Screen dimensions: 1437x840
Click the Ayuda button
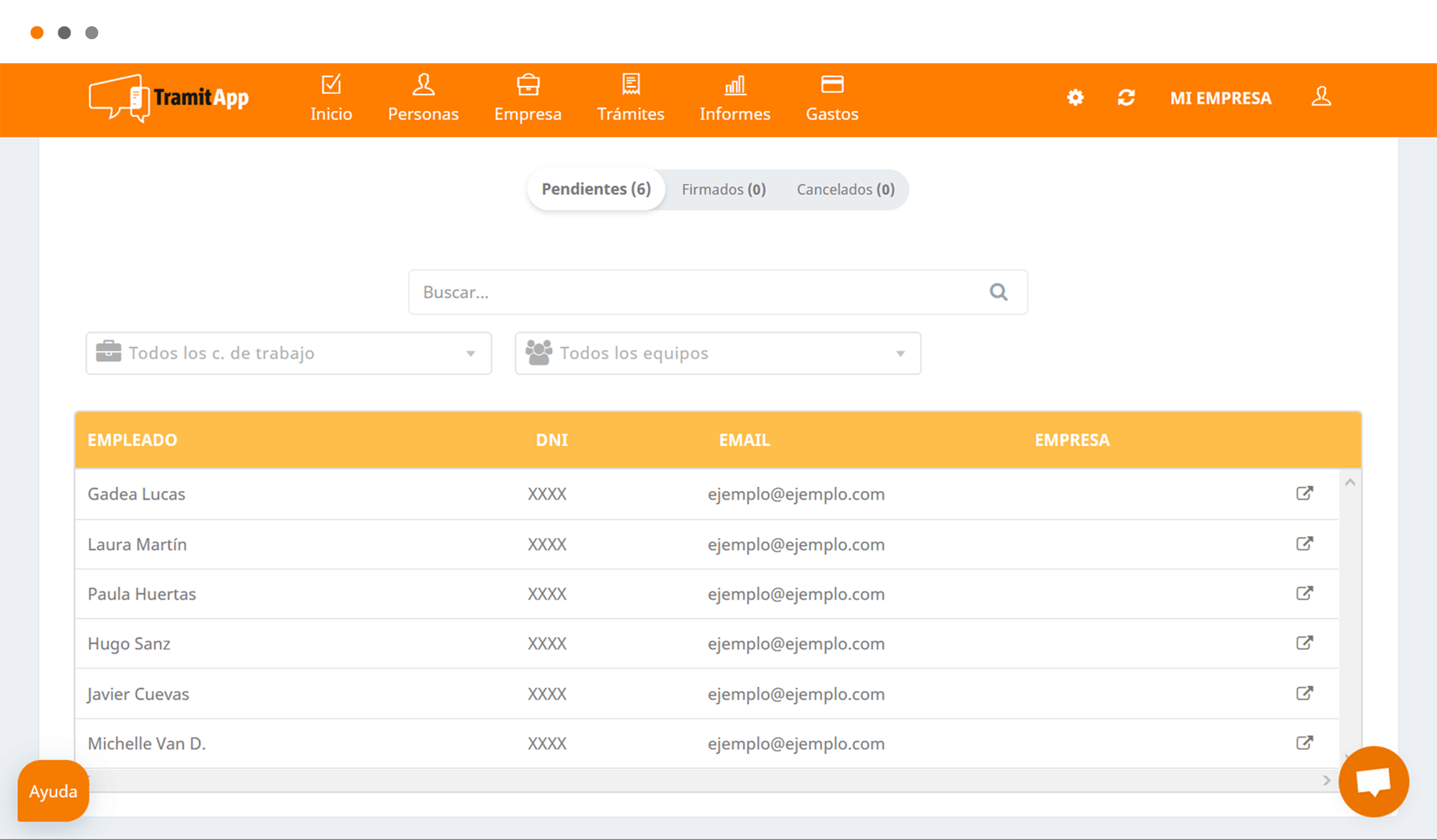(53, 791)
